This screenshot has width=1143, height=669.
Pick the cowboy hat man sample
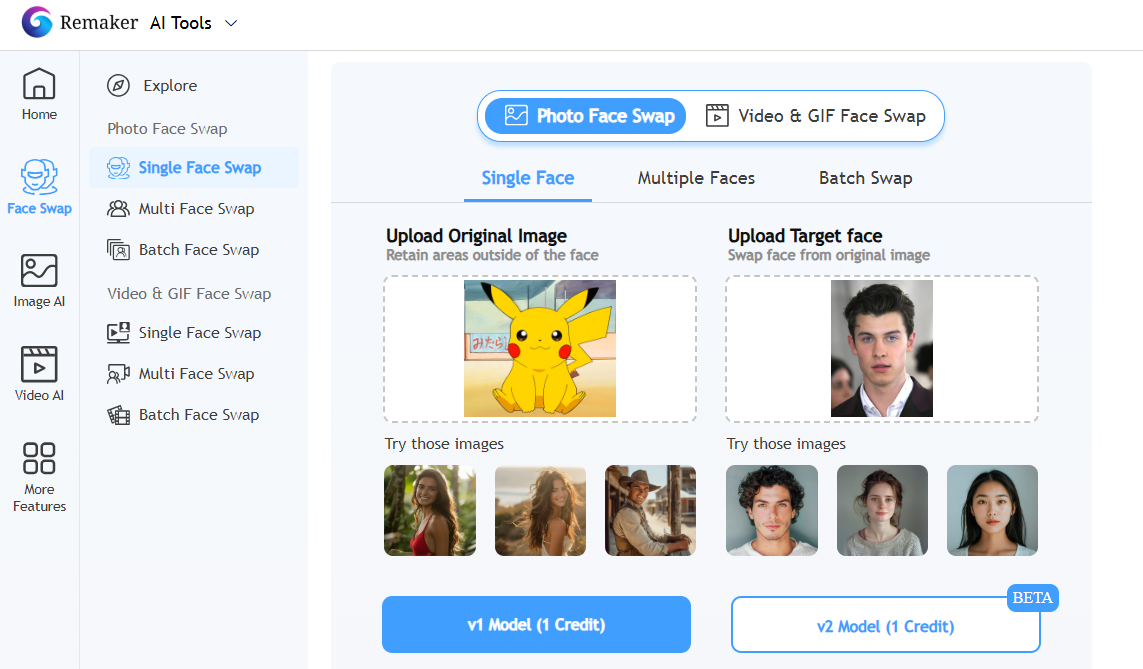[650, 510]
